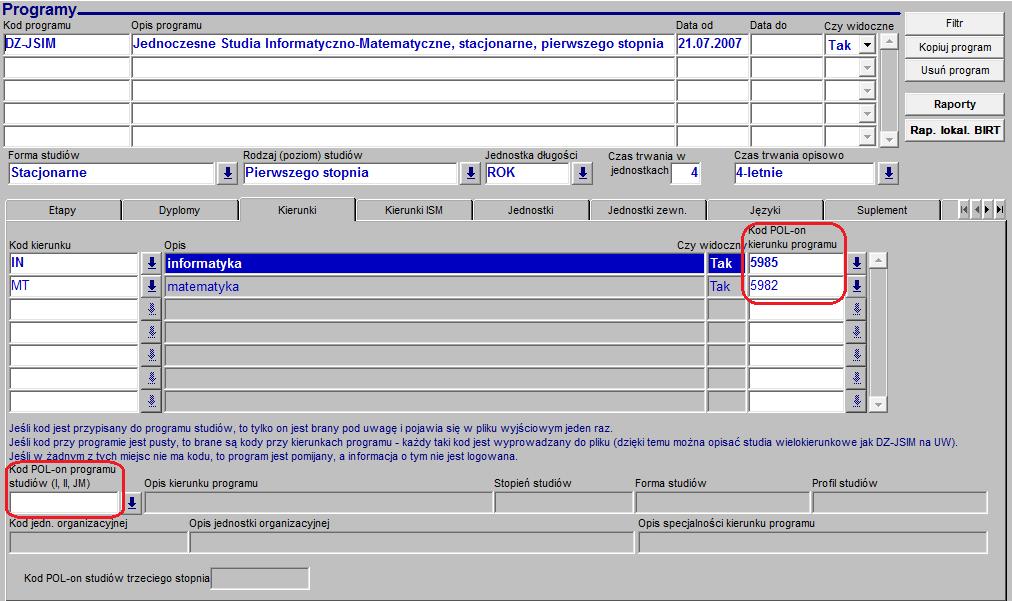Click the Data od field with 21.07.2007
Image resolution: width=1012 pixels, height=601 pixels.
pos(712,45)
